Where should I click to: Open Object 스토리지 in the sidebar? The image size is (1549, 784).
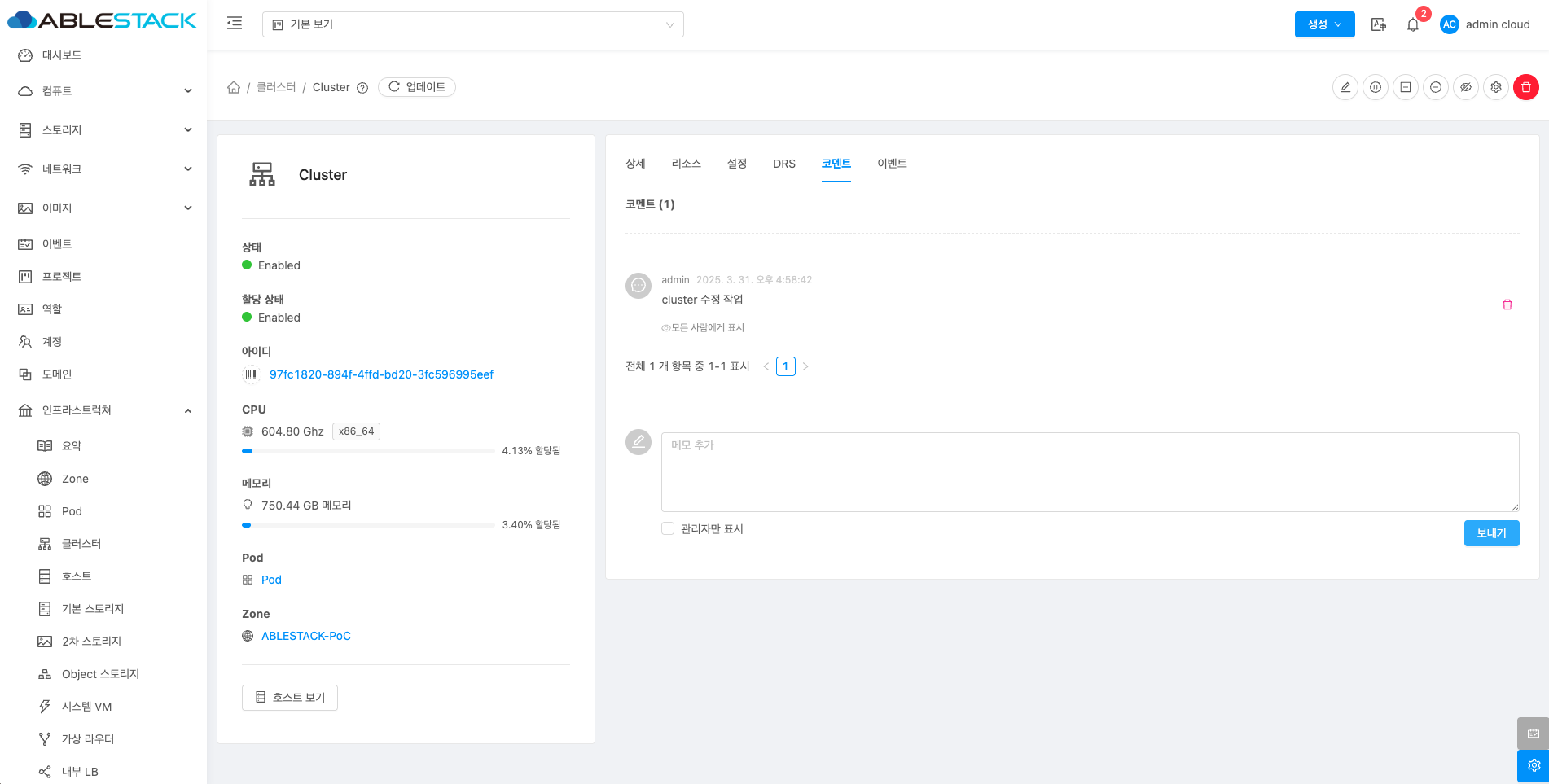[x=100, y=674]
